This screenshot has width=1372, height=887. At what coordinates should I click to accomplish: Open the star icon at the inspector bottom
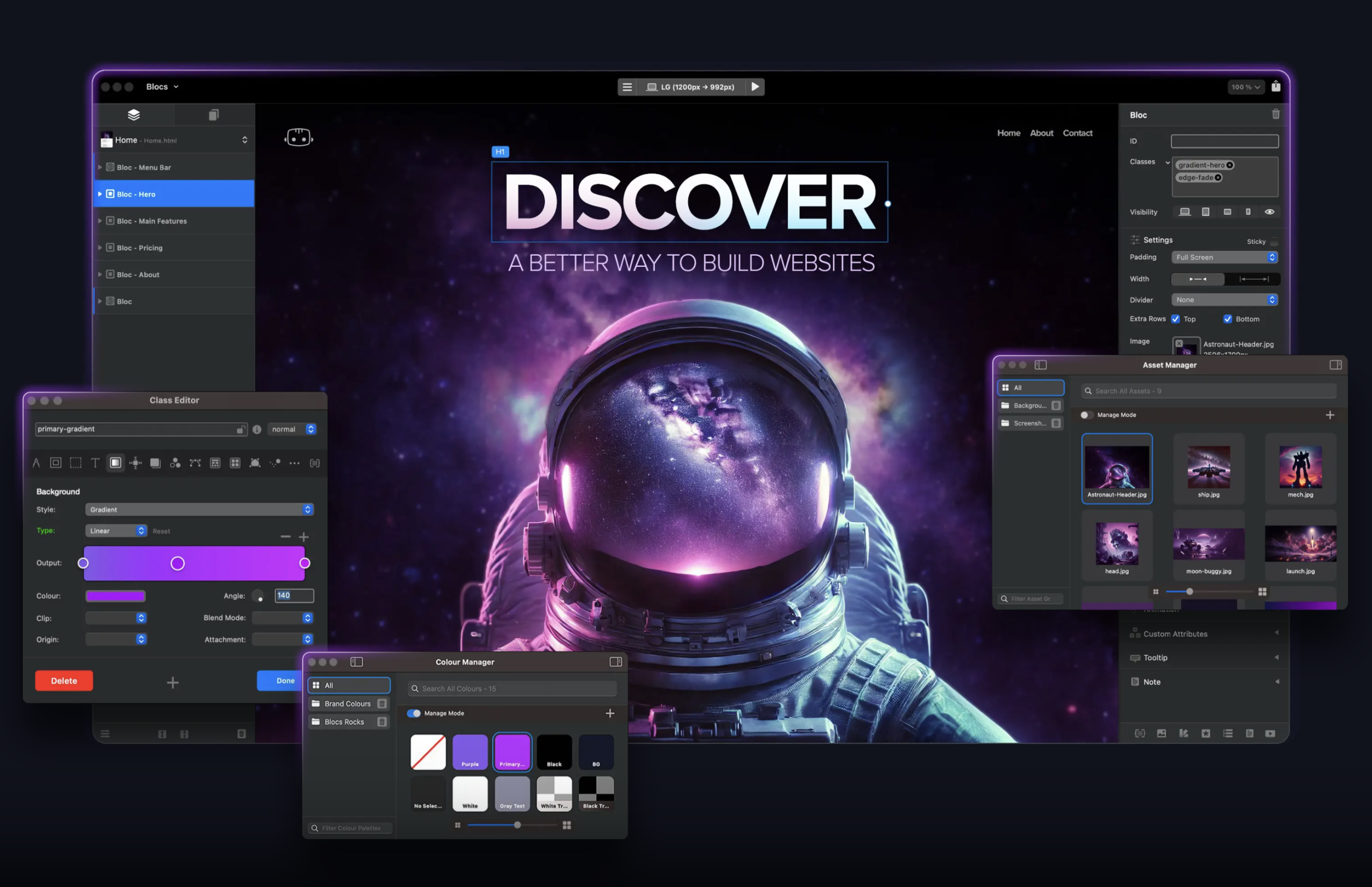pos(1205,733)
